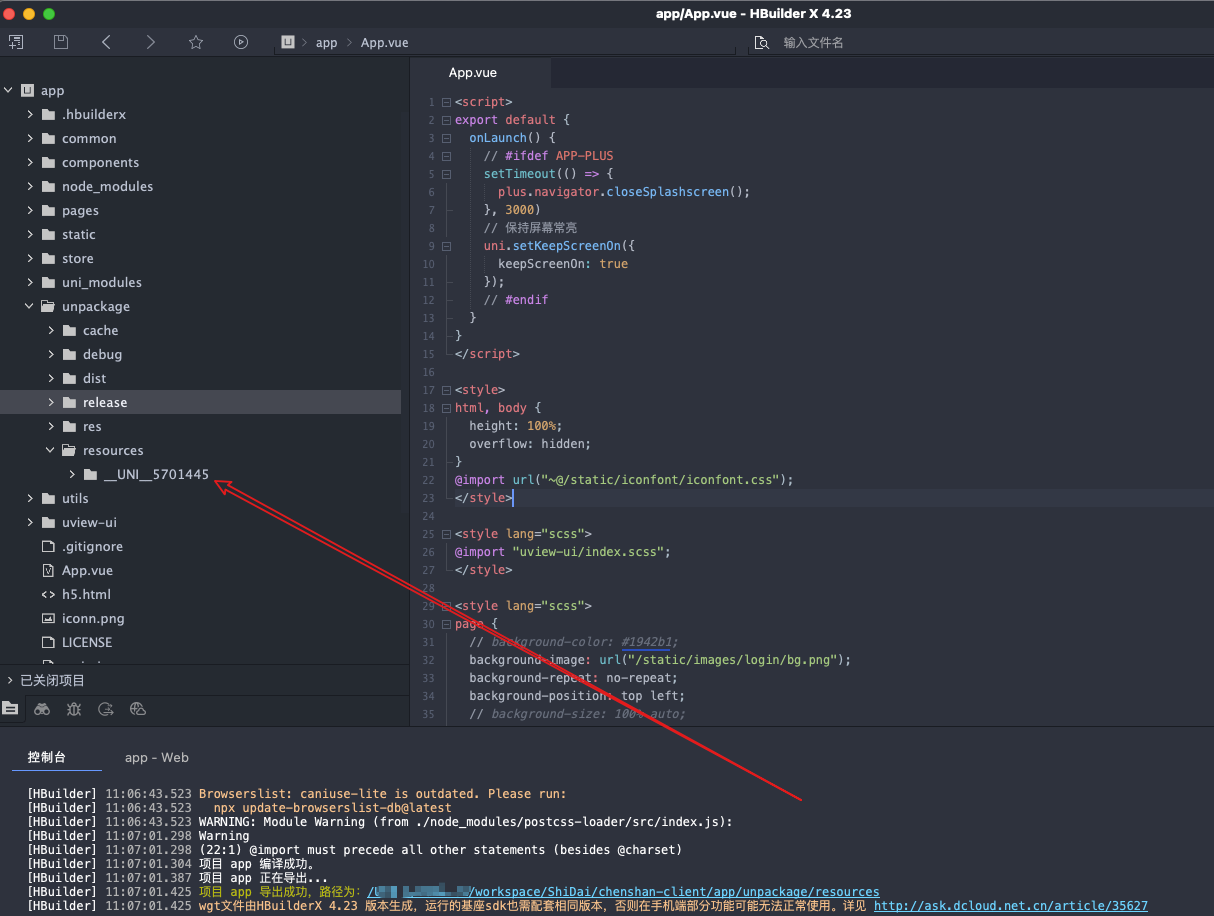The image size is (1214, 916).
Task: Start debugging via the bug icon
Action: [x=75, y=708]
